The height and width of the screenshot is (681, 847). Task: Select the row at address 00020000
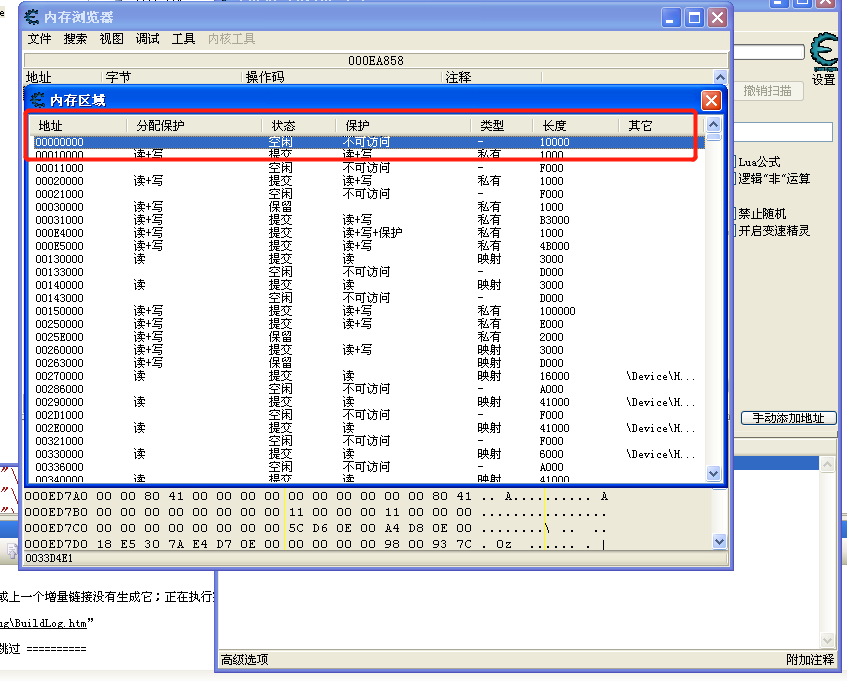tap(369, 181)
